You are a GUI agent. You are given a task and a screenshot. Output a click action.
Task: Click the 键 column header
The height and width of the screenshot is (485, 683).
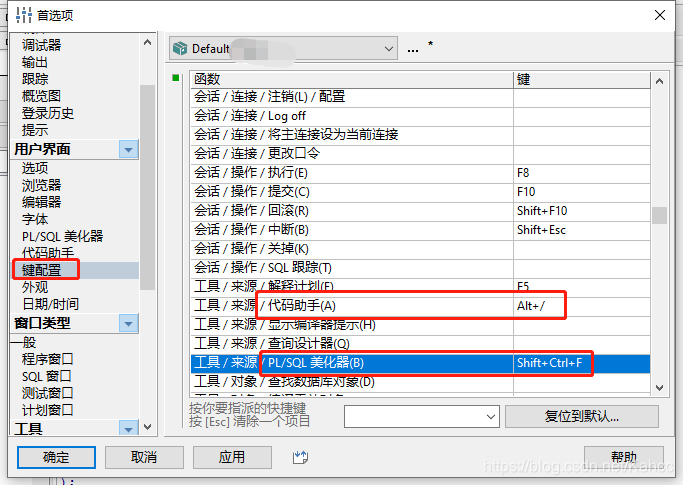(582, 79)
